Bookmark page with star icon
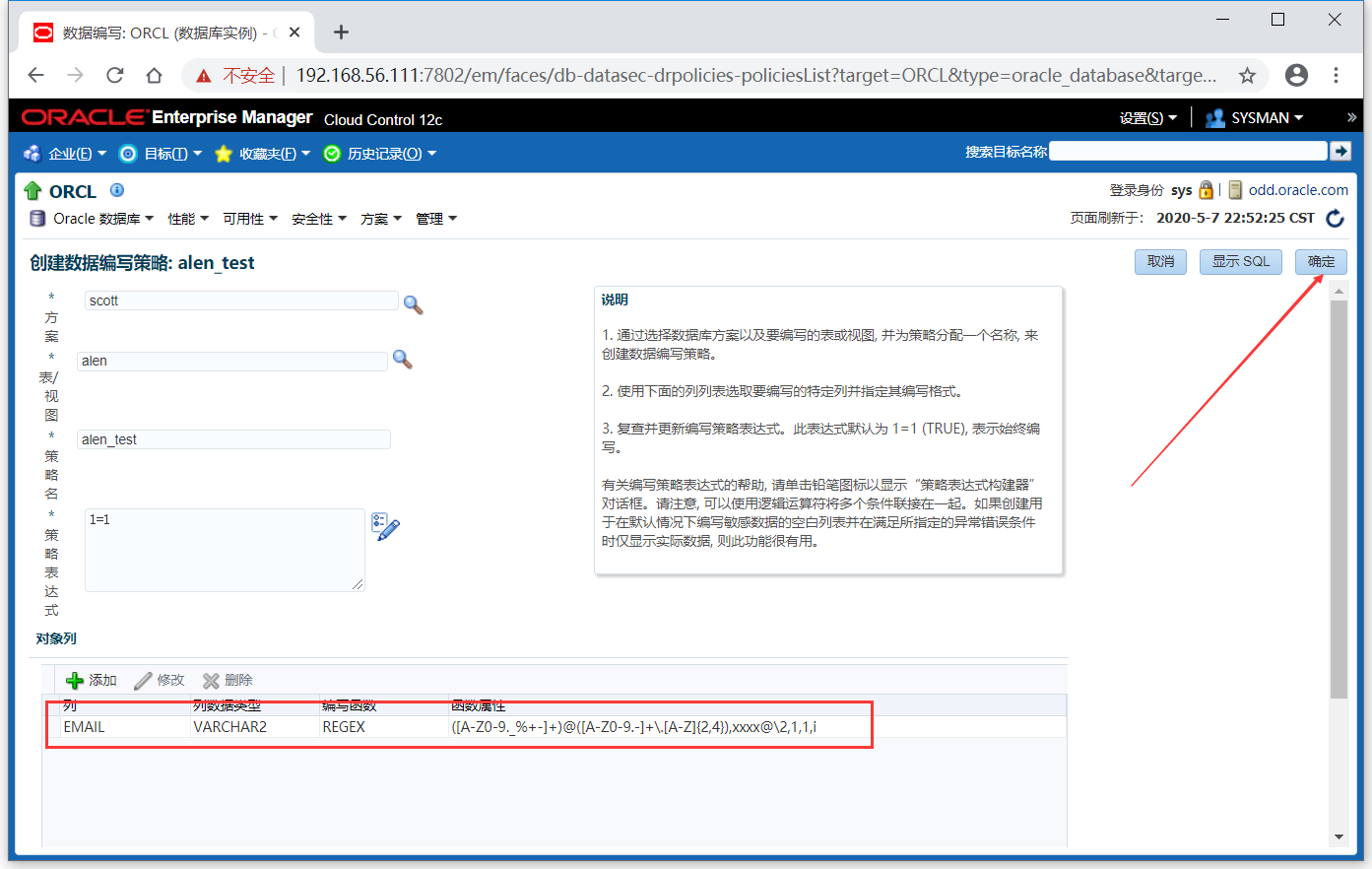The image size is (1372, 869). (x=1247, y=76)
